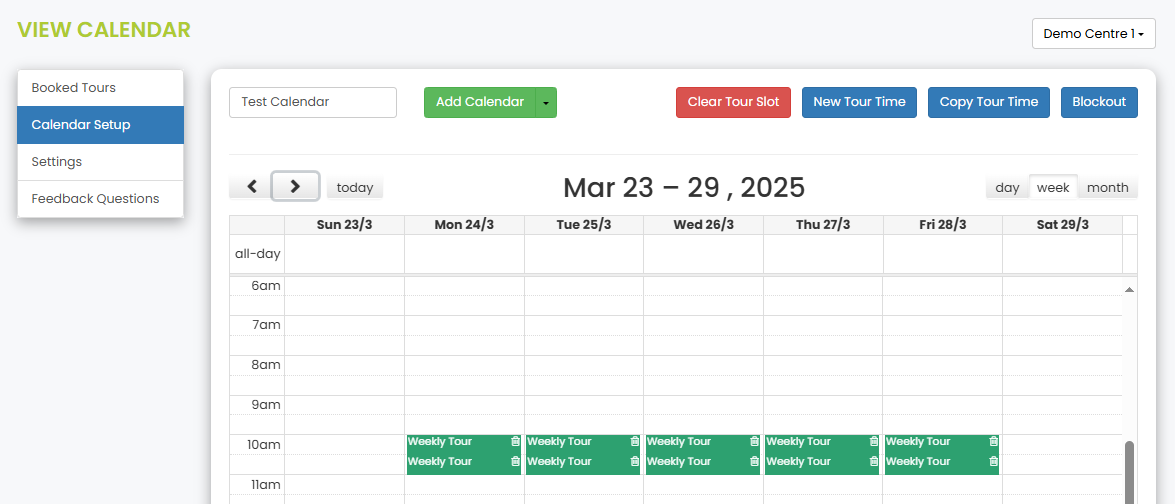The width and height of the screenshot is (1175, 504).
Task: Click the Test Calendar name field
Action: [x=312, y=103]
